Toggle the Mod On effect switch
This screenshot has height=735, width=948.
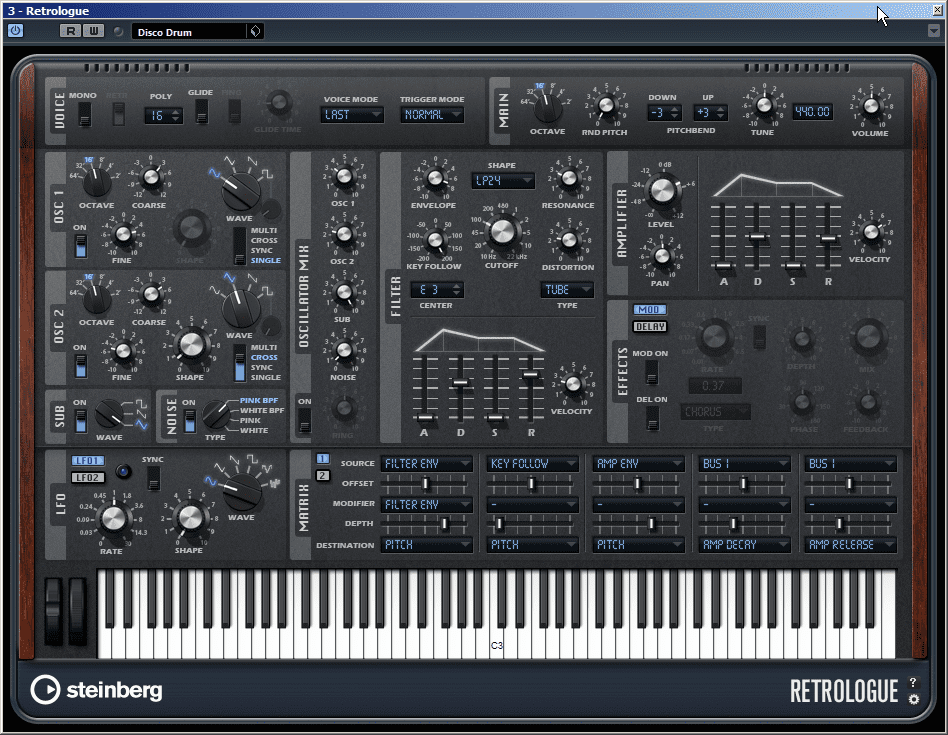pos(652,372)
